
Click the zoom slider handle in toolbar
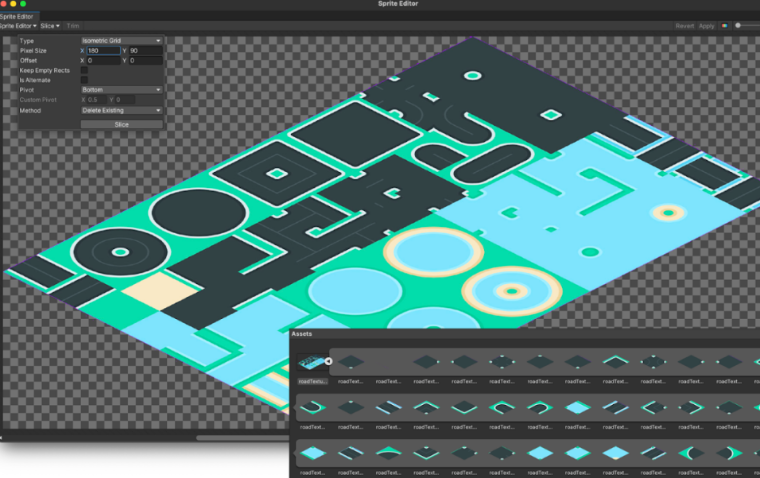coord(738,26)
